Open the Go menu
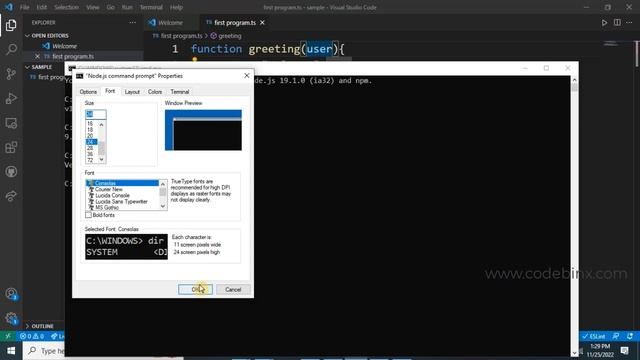The height and width of the screenshot is (360, 640). tap(111, 7)
